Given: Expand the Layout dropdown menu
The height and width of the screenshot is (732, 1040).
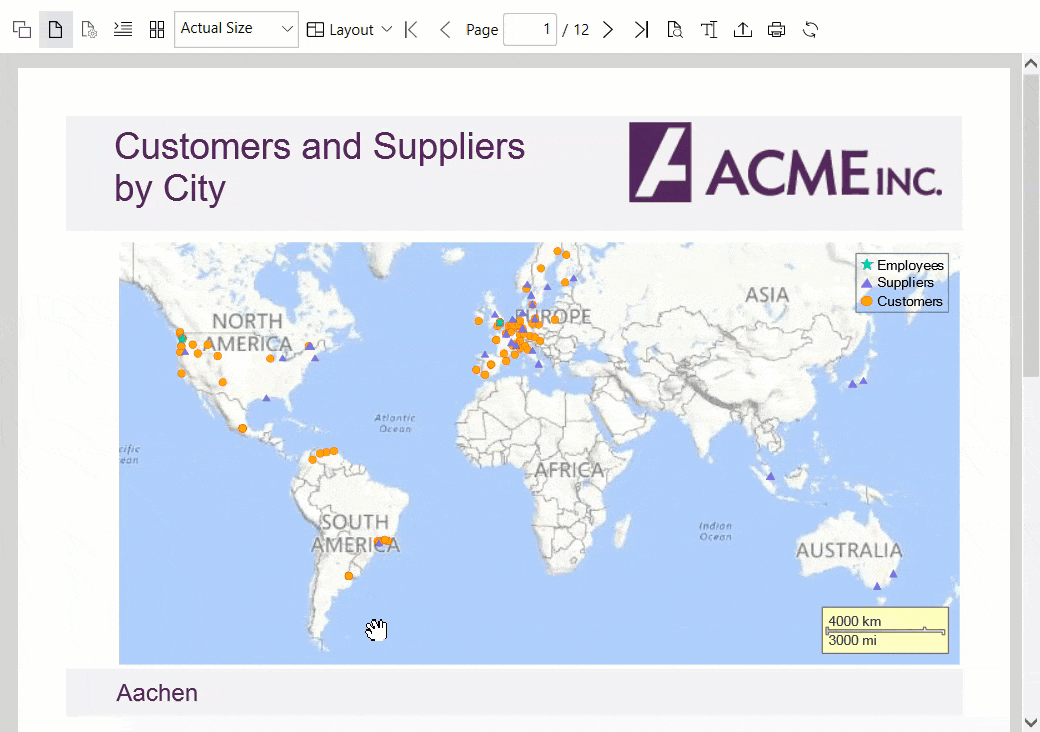Looking at the screenshot, I should (x=349, y=30).
